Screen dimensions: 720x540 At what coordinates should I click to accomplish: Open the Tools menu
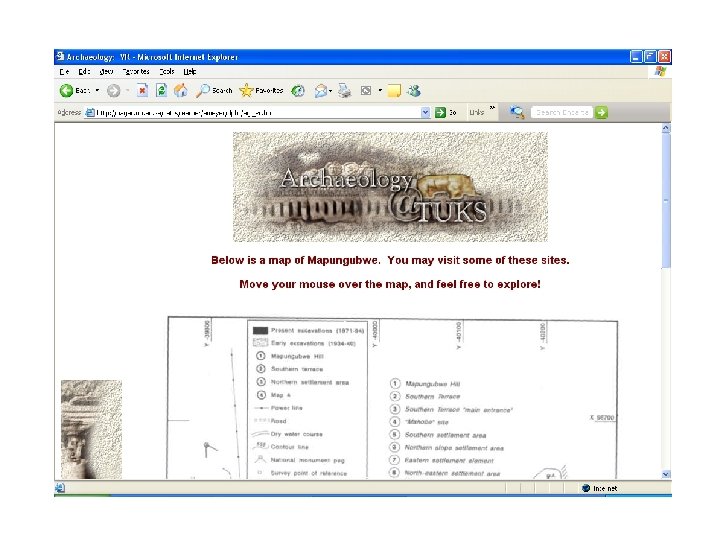(x=167, y=72)
